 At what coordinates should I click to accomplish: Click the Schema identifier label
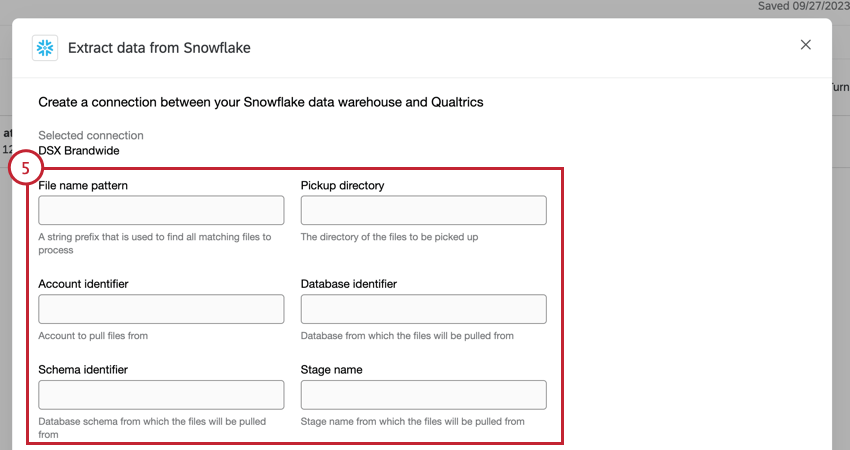click(x=83, y=370)
